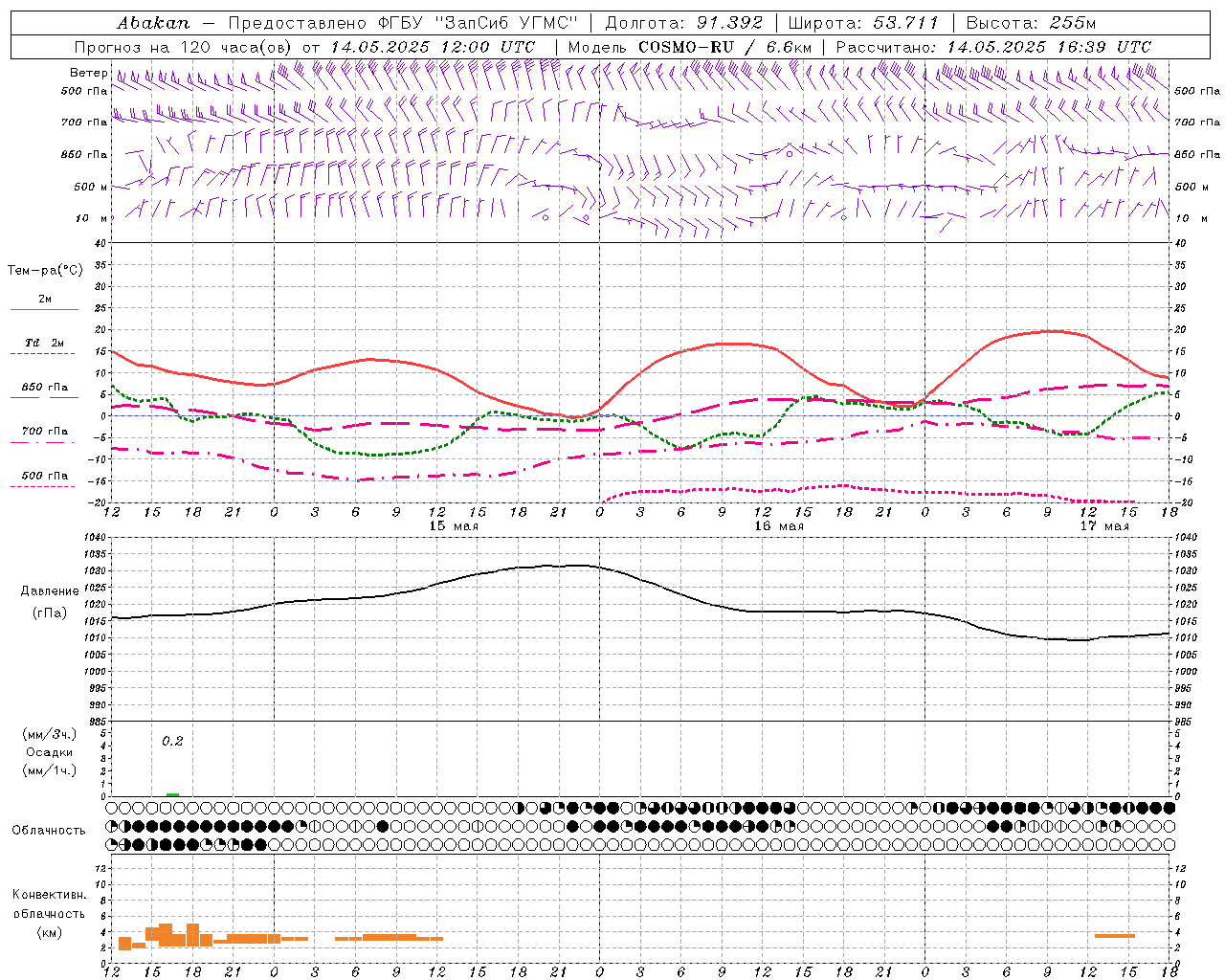1225x980 pixels.
Task: Click the "Ветер" wind panel label
Action: [89, 73]
